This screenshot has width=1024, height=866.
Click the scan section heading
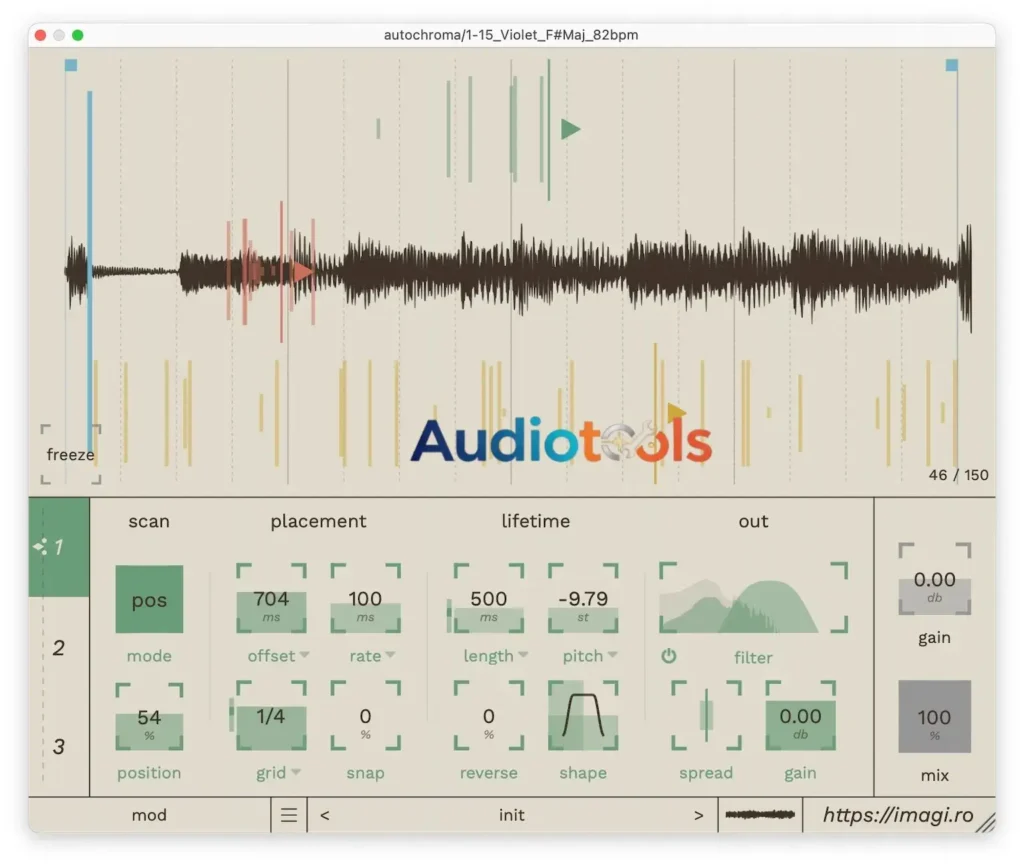(149, 521)
